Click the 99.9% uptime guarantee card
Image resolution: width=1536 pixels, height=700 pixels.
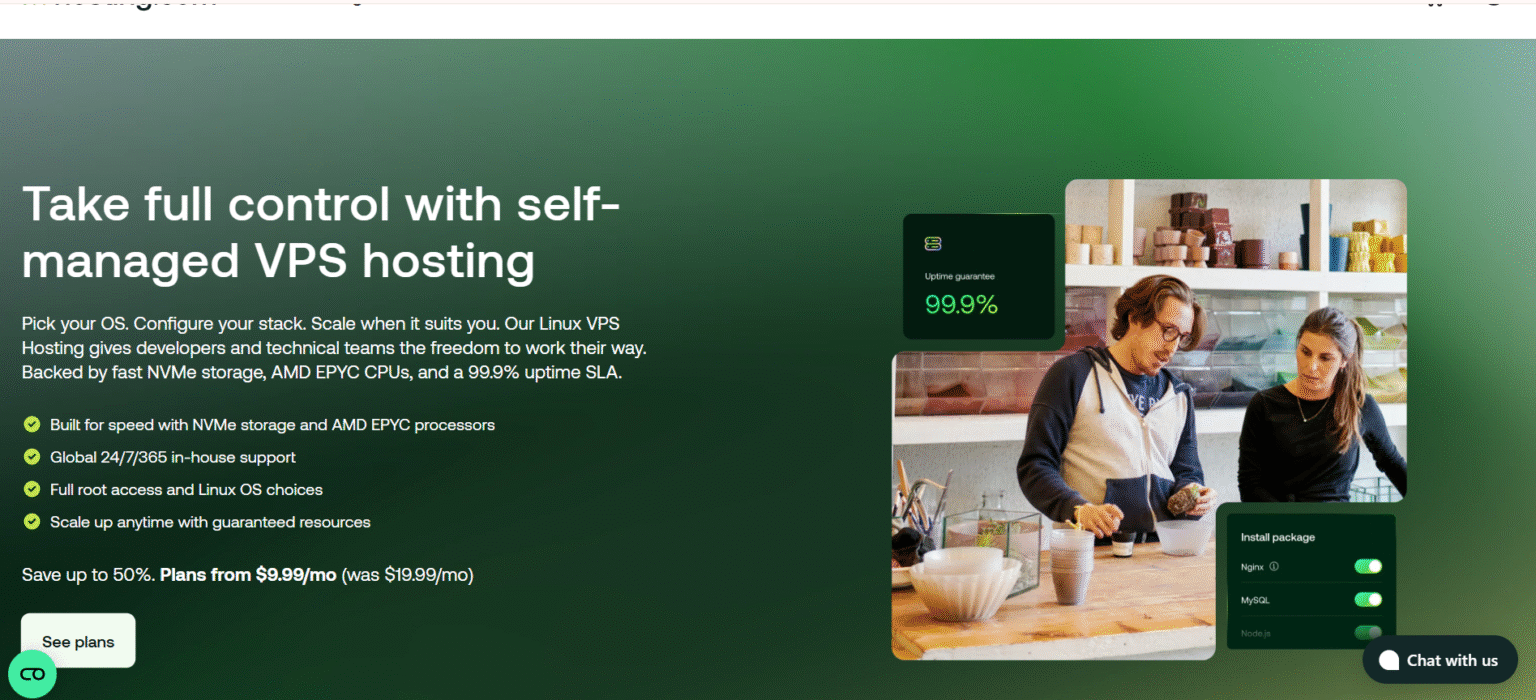[979, 277]
